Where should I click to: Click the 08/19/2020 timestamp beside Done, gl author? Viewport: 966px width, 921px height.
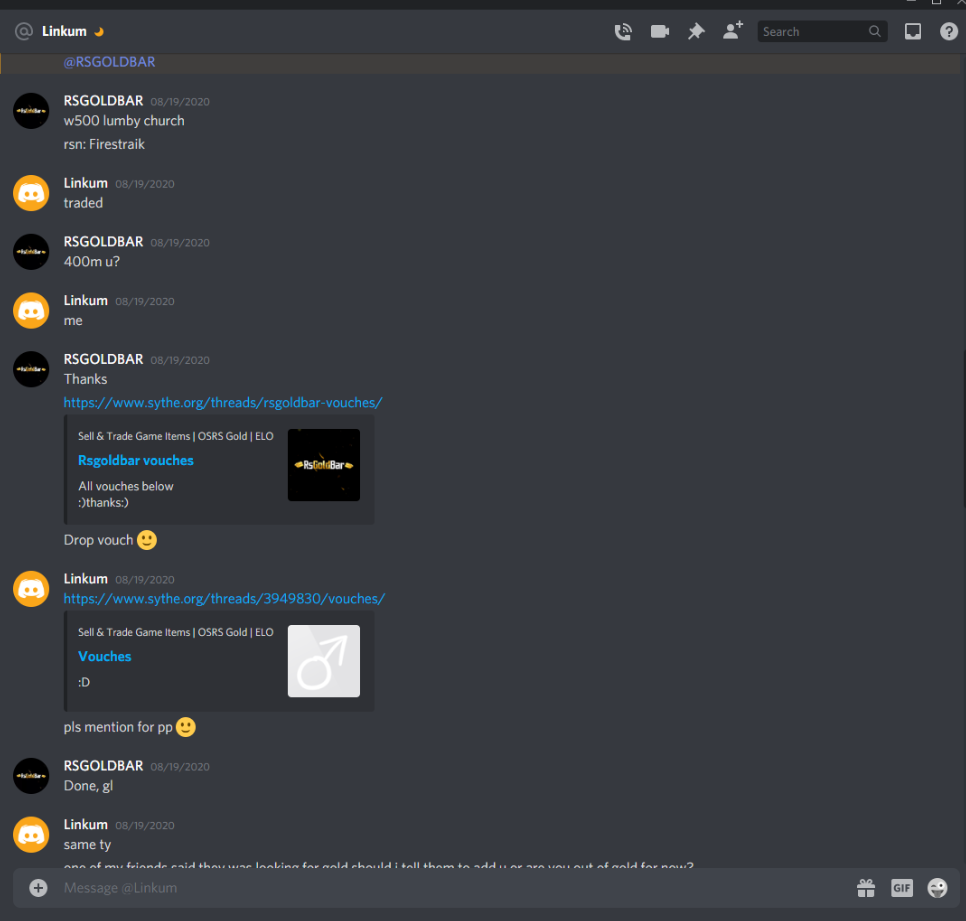180,766
